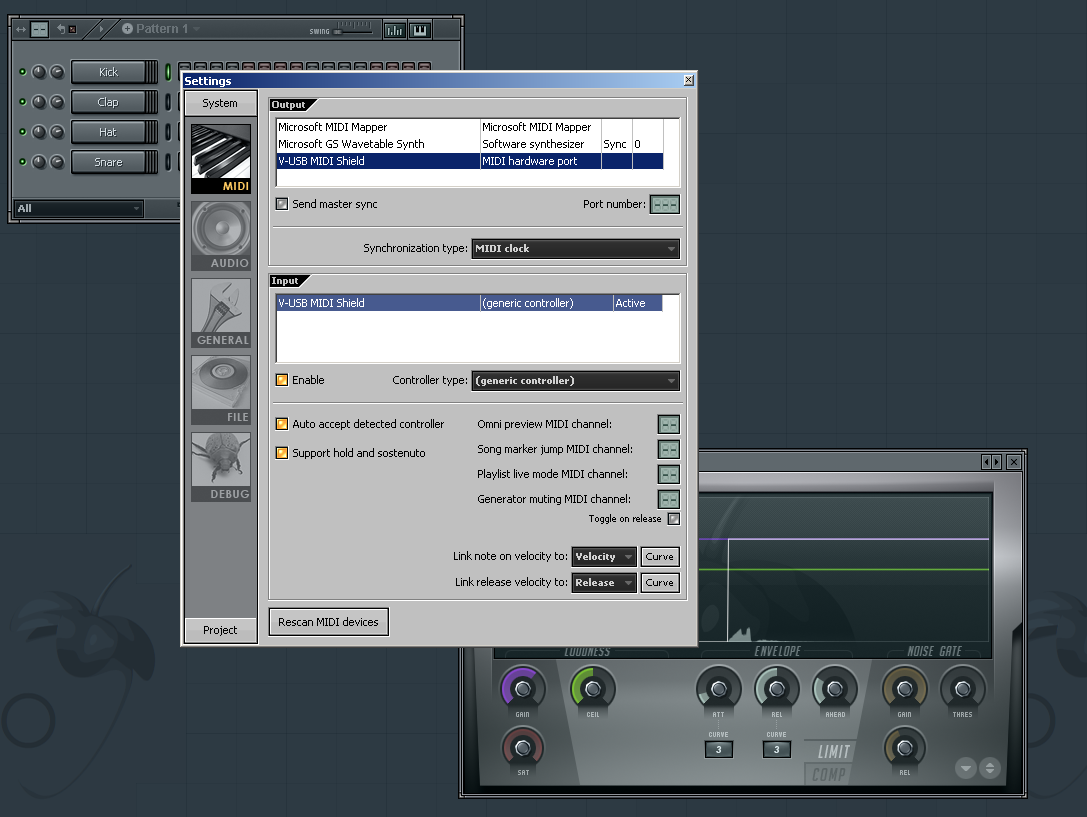The image size is (1087, 817).
Task: Expand the Controller type dropdown
Action: pyautogui.click(x=575, y=381)
